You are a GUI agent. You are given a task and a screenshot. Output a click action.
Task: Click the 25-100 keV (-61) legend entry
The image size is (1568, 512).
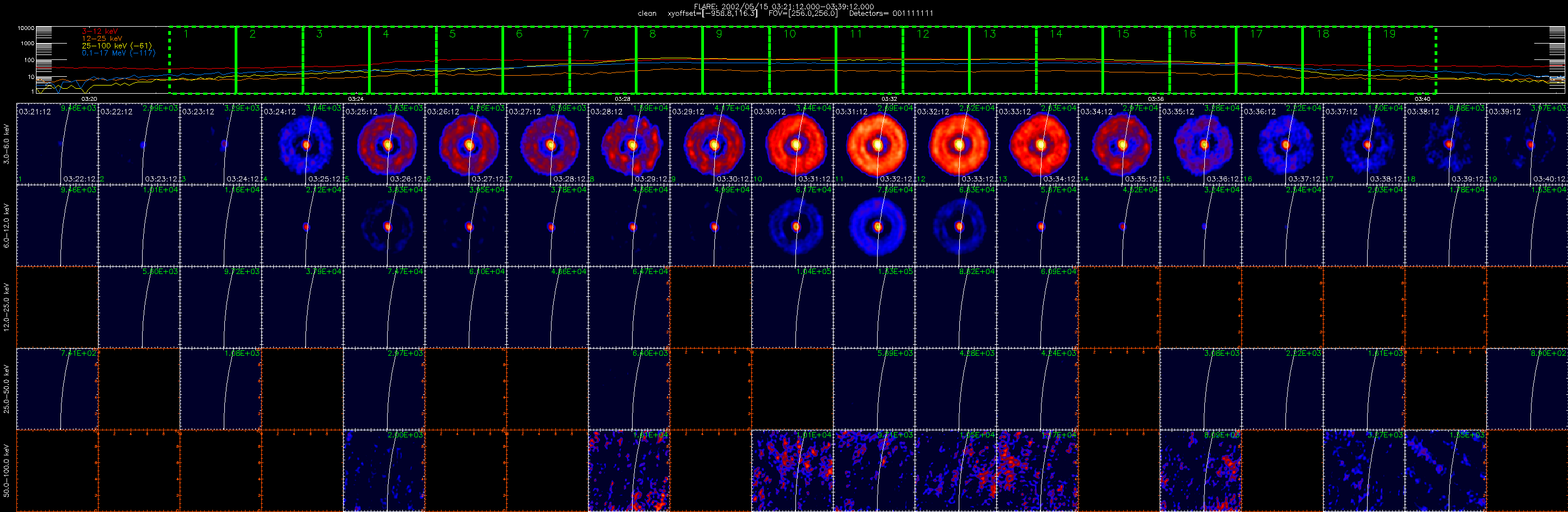click(x=117, y=46)
